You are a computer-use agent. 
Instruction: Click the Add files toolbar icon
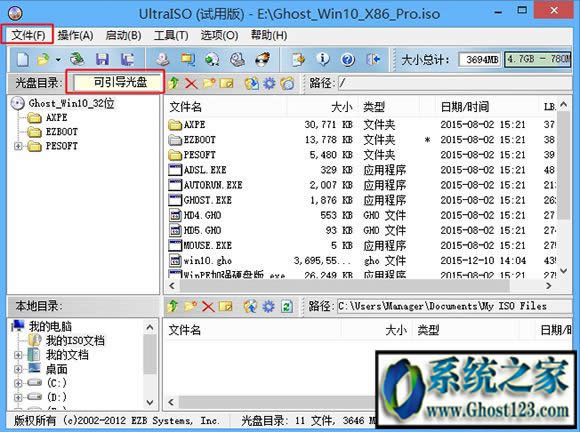(x=298, y=59)
